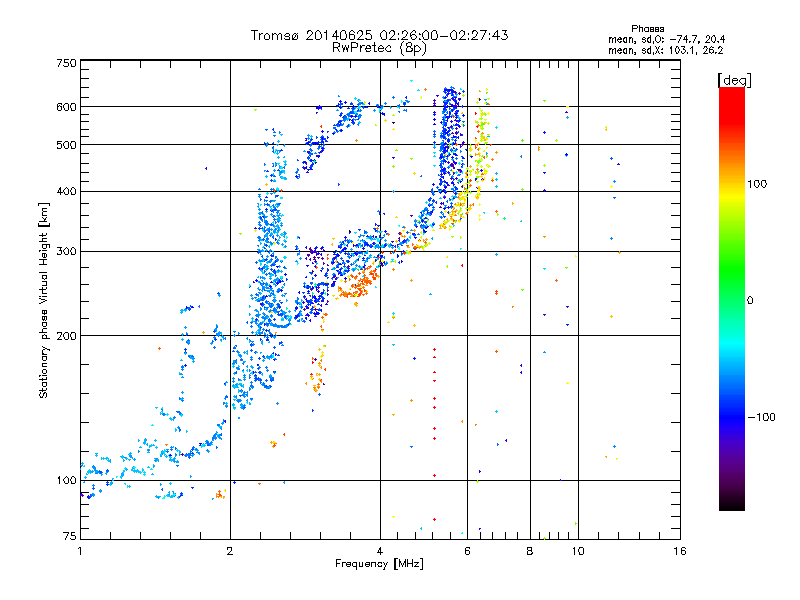
Task: Click the '-100' colorbar tick label
Action: 761,417
